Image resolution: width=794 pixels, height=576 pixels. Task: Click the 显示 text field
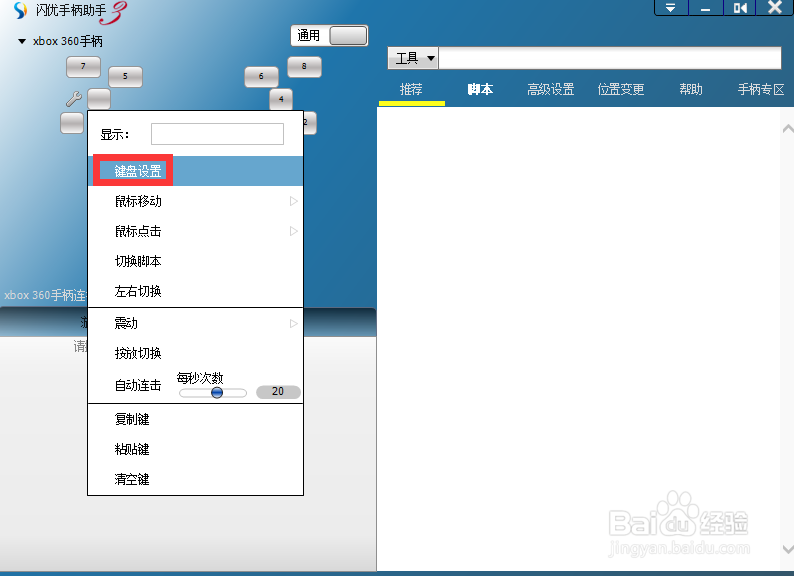pos(217,134)
